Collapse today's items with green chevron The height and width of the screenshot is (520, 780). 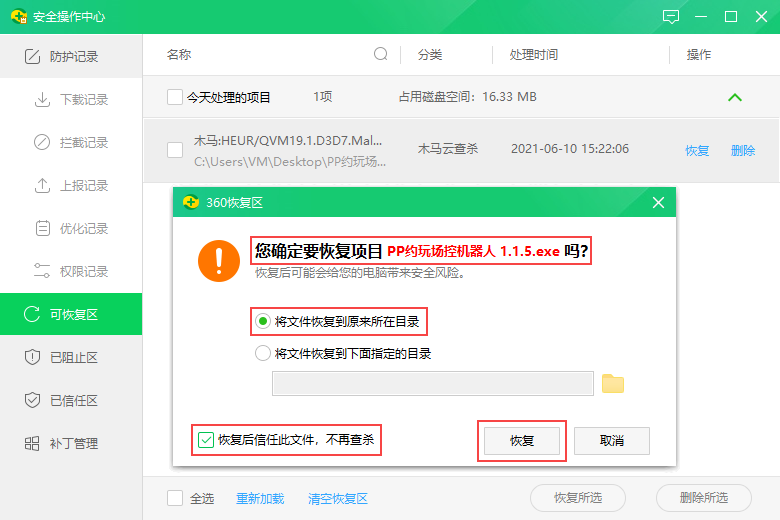tap(735, 97)
